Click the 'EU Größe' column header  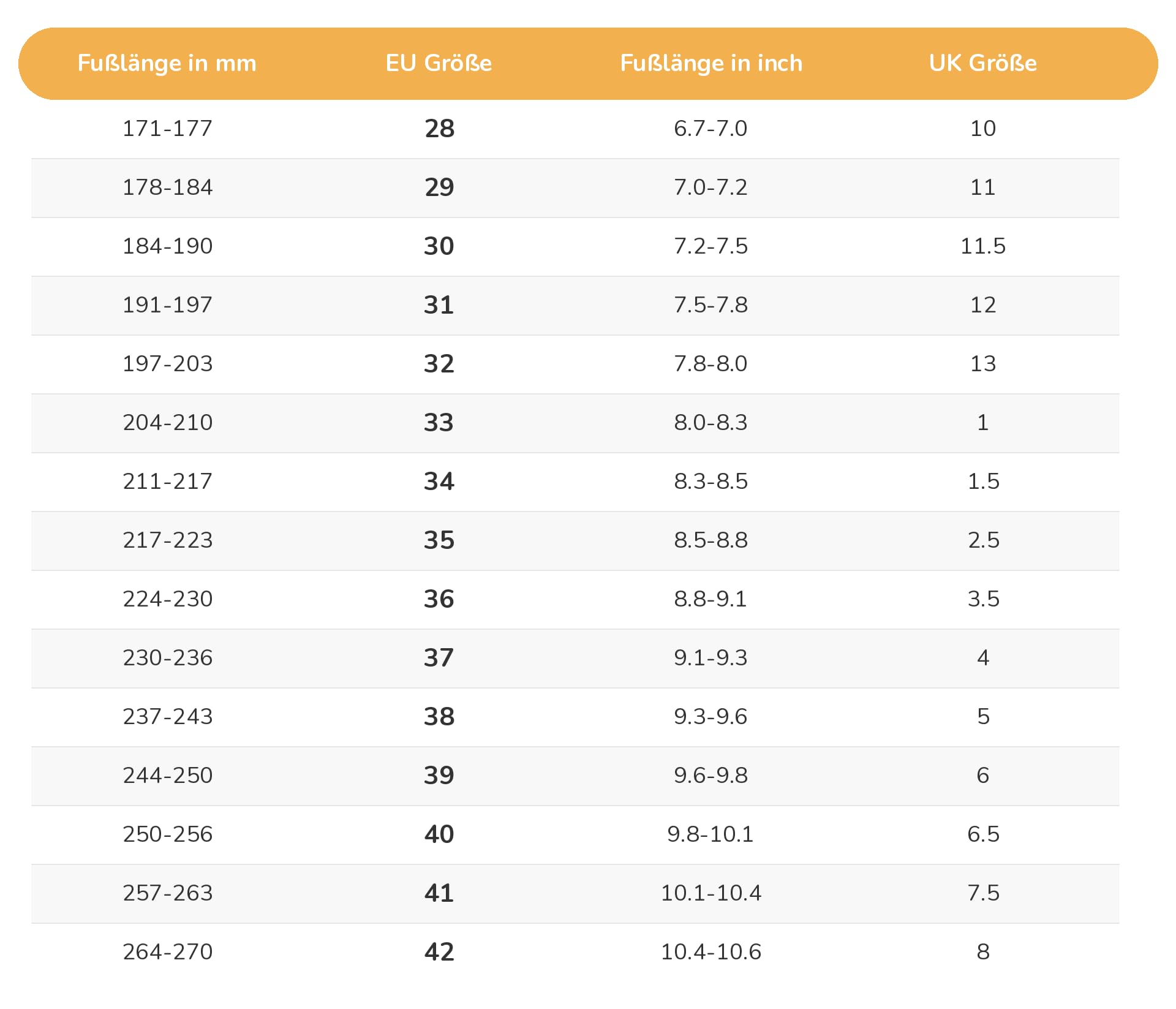[439, 63]
